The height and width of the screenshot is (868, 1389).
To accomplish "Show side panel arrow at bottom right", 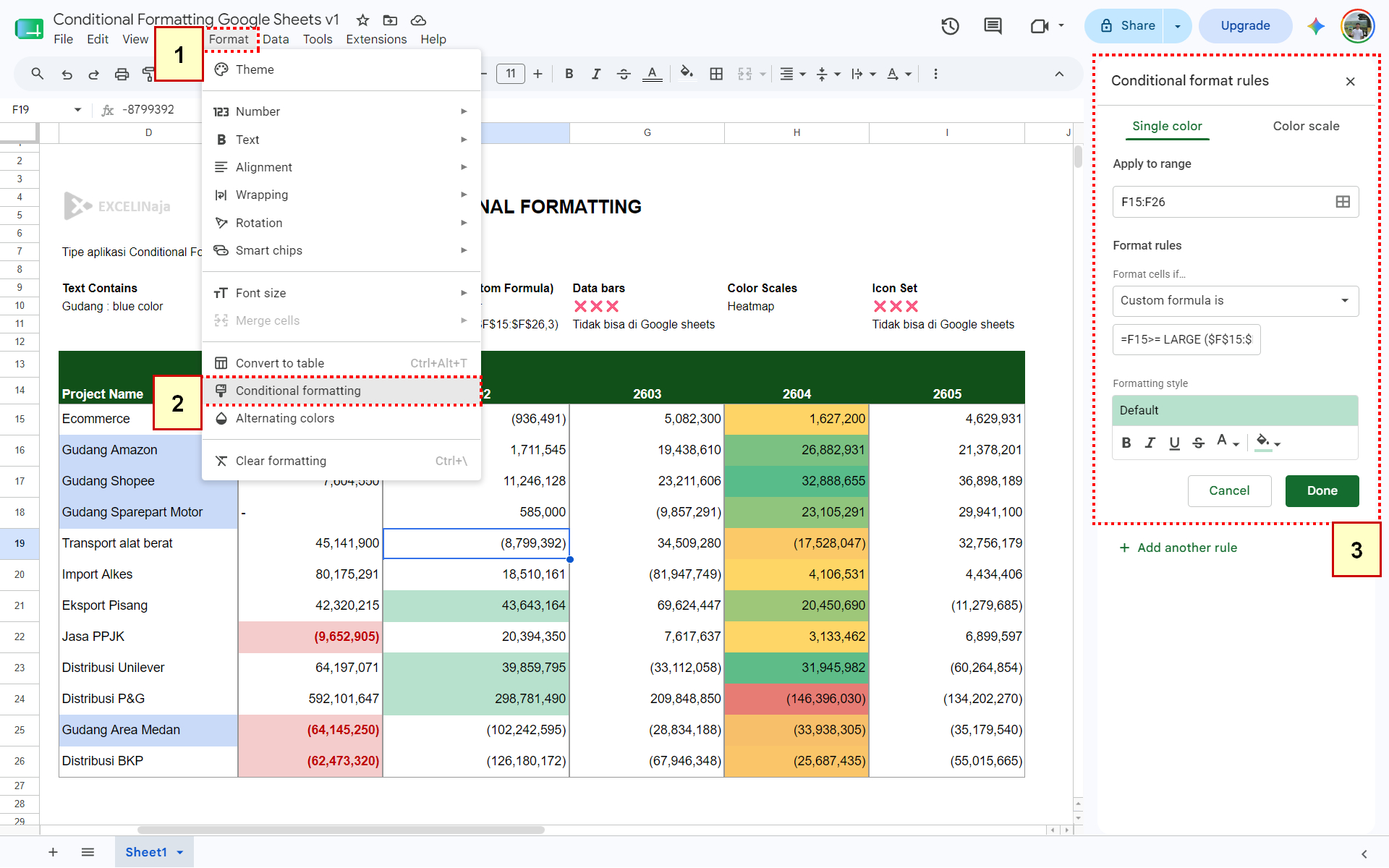I will pos(1364,854).
